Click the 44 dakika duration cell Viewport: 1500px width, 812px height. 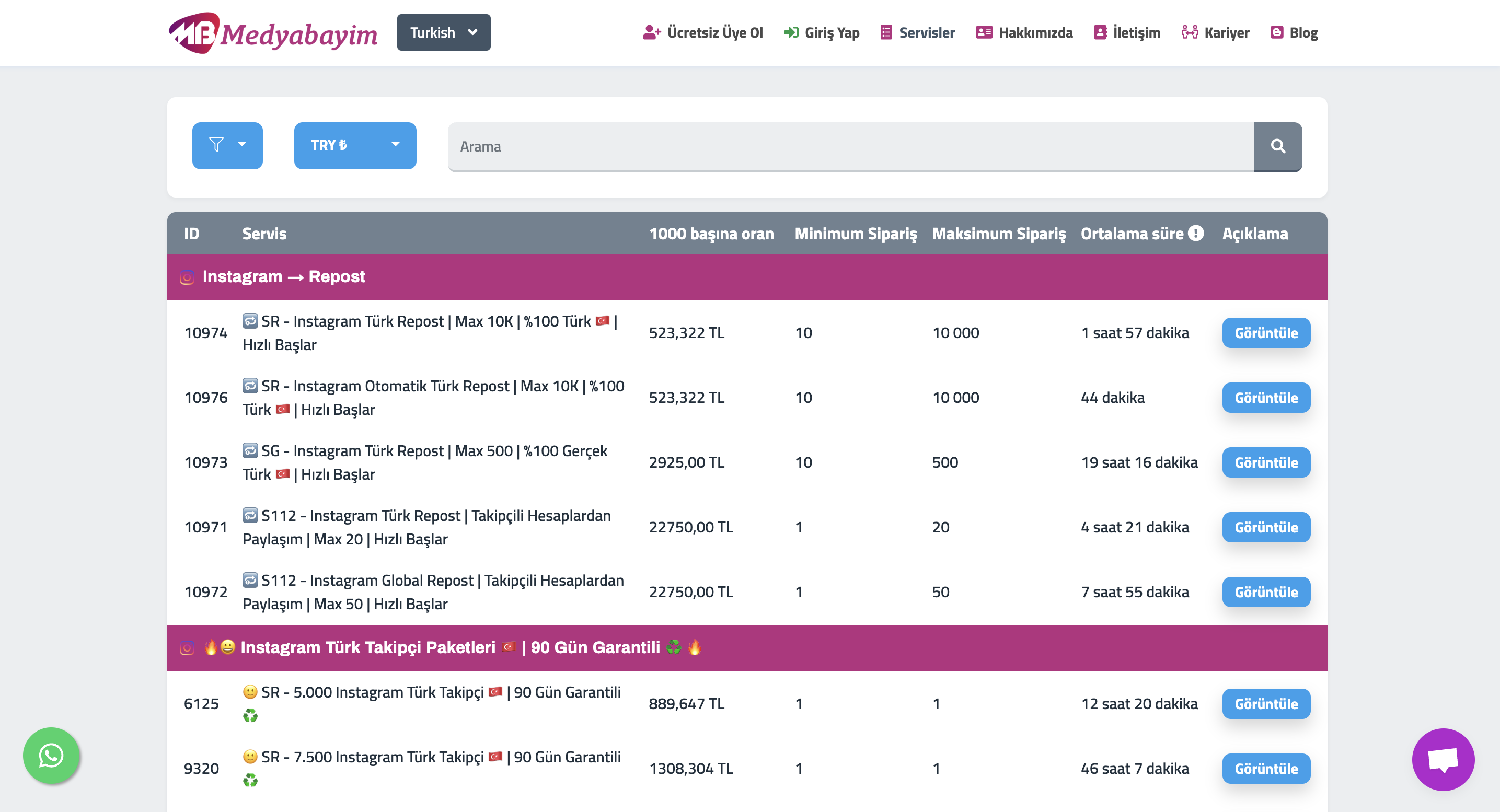point(1113,398)
